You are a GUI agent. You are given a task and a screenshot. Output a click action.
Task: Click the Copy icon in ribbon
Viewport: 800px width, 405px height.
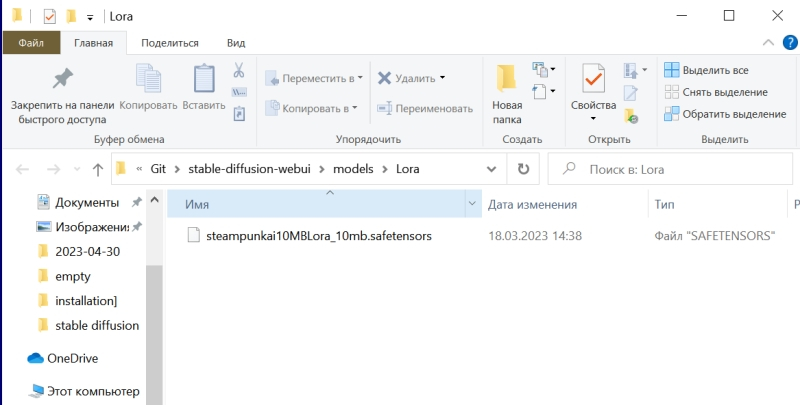(148, 79)
